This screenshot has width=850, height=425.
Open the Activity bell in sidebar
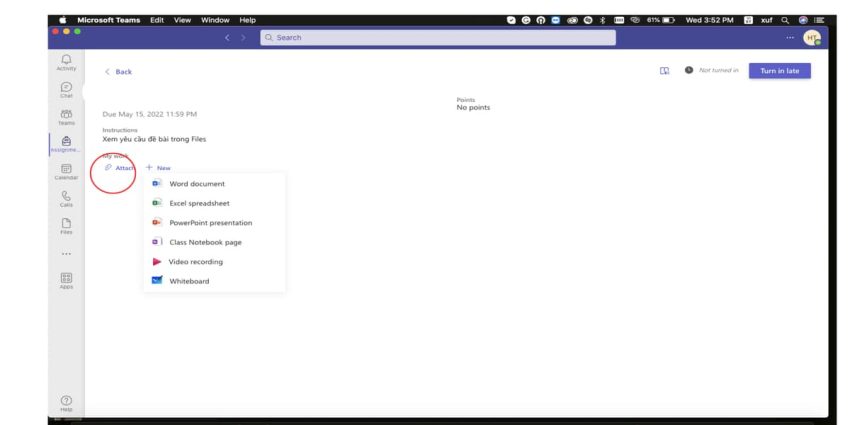coord(66,62)
